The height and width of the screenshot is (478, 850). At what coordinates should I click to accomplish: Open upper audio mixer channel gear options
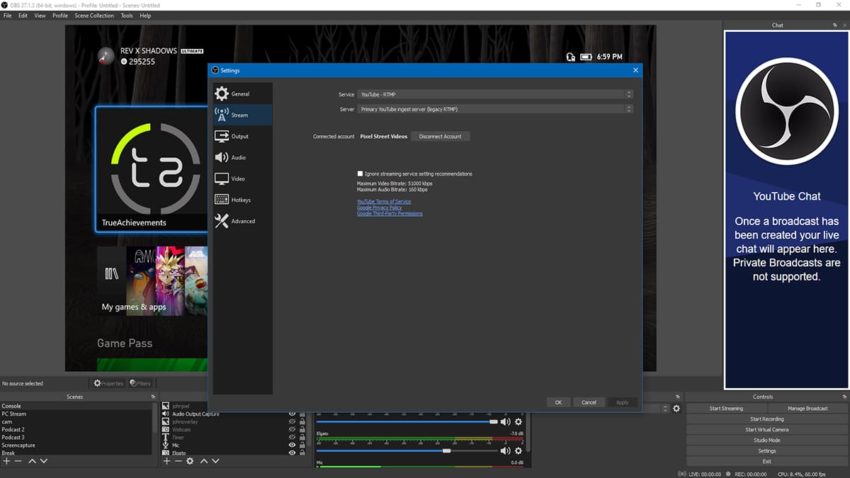tap(519, 422)
